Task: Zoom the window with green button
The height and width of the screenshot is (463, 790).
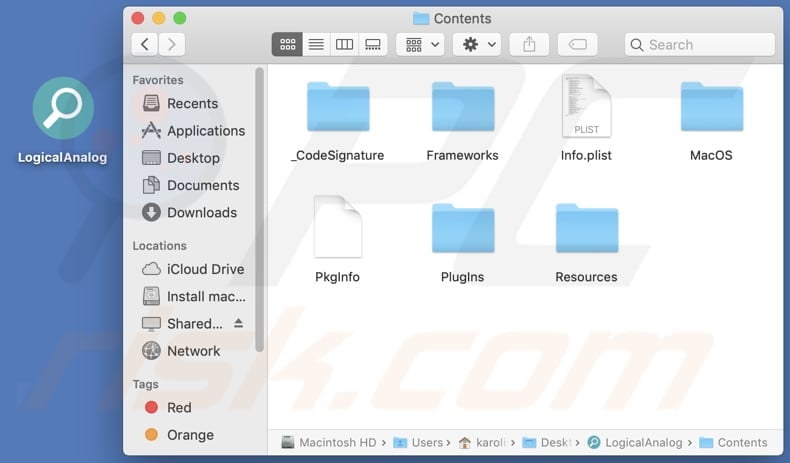Action: point(180,19)
